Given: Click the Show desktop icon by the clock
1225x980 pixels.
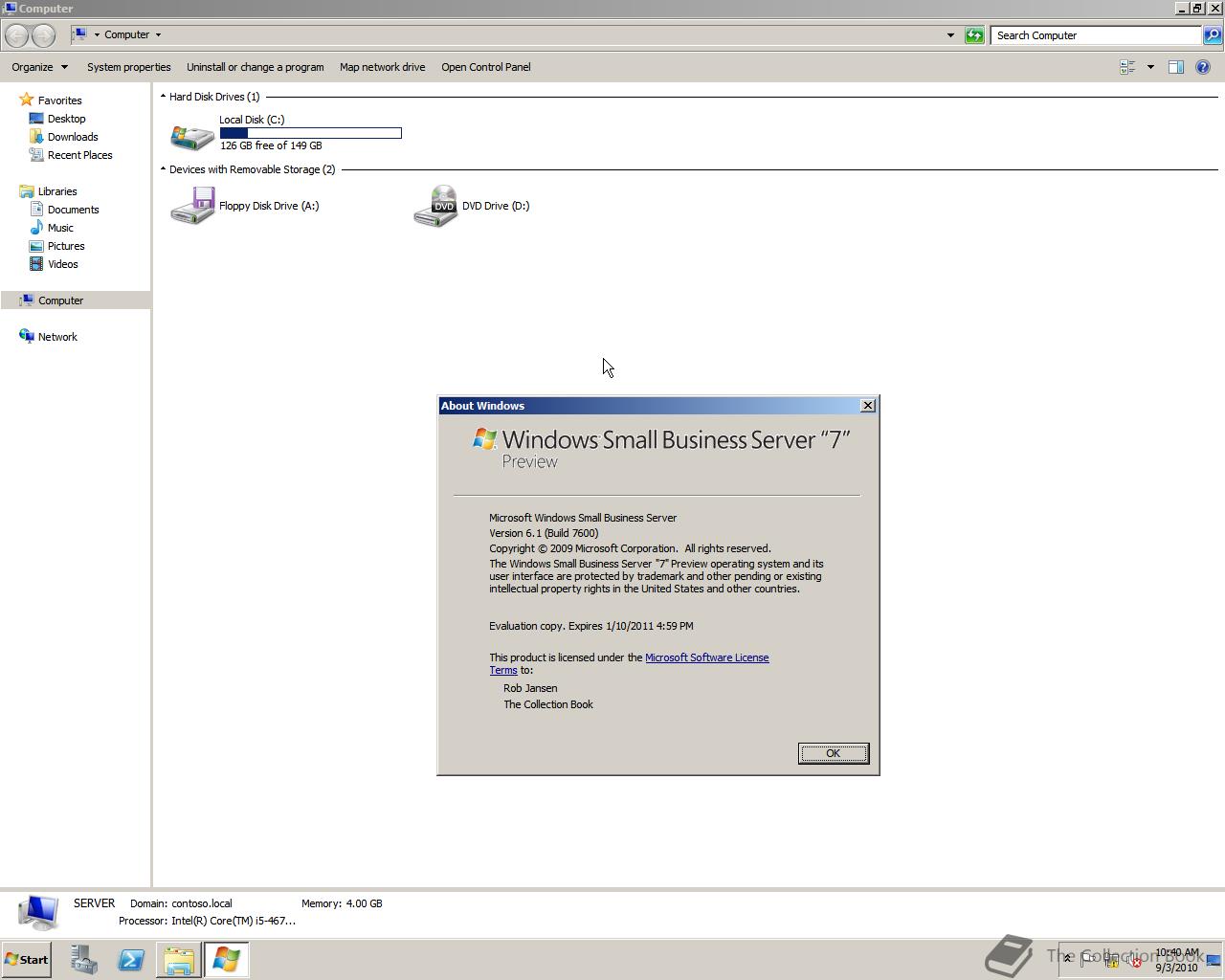Looking at the screenshot, I should point(1214,960).
